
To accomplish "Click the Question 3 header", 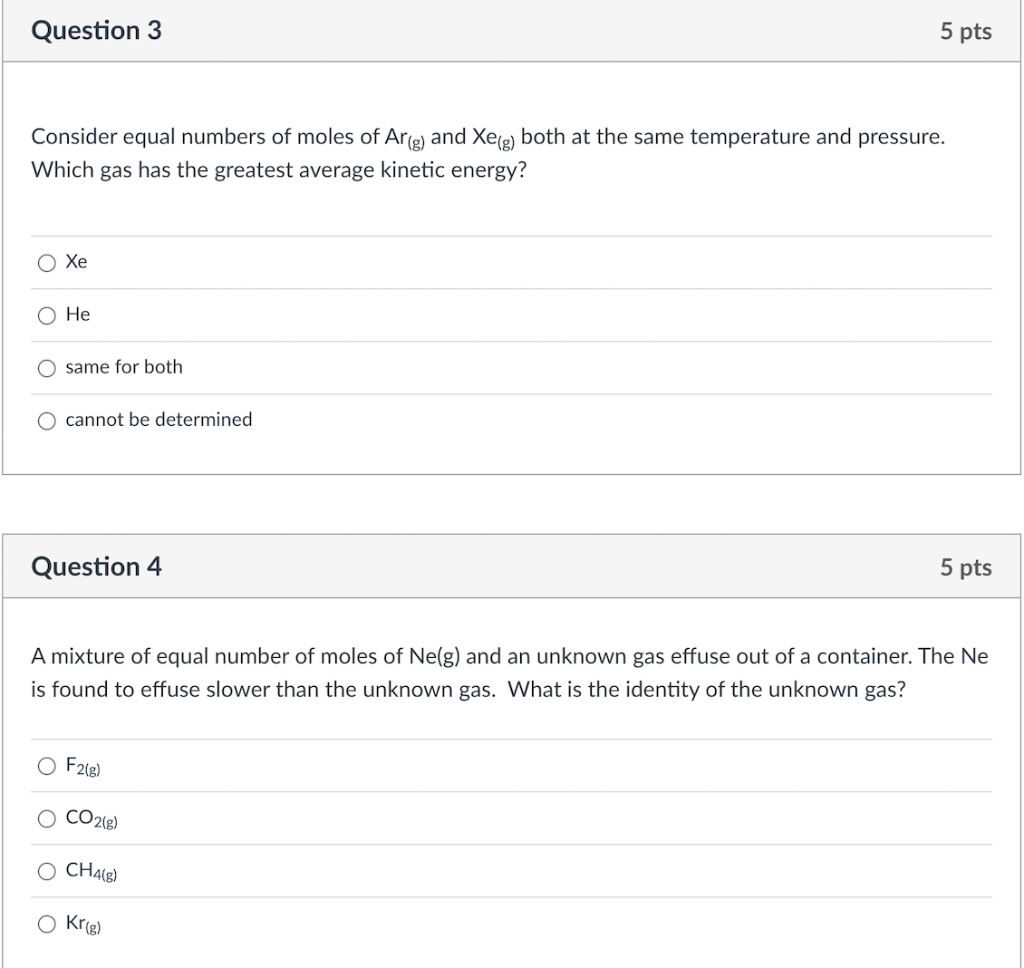I will point(96,31).
